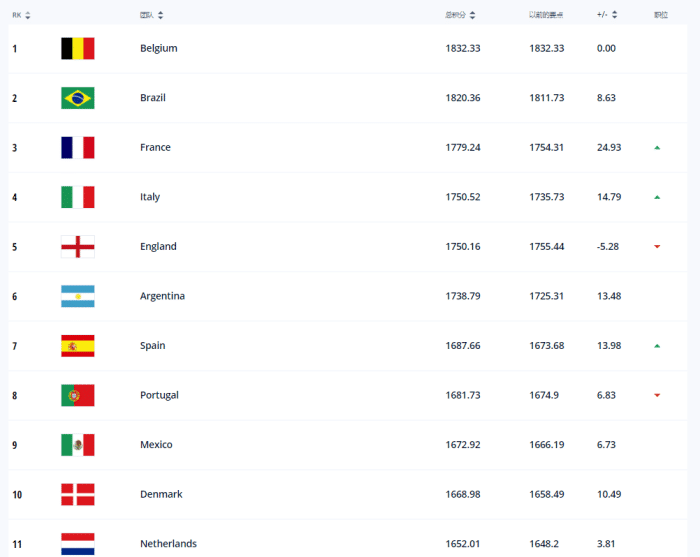The width and height of the screenshot is (700, 557).
Task: Click England's red down-arrow position indicator
Action: 657,246
